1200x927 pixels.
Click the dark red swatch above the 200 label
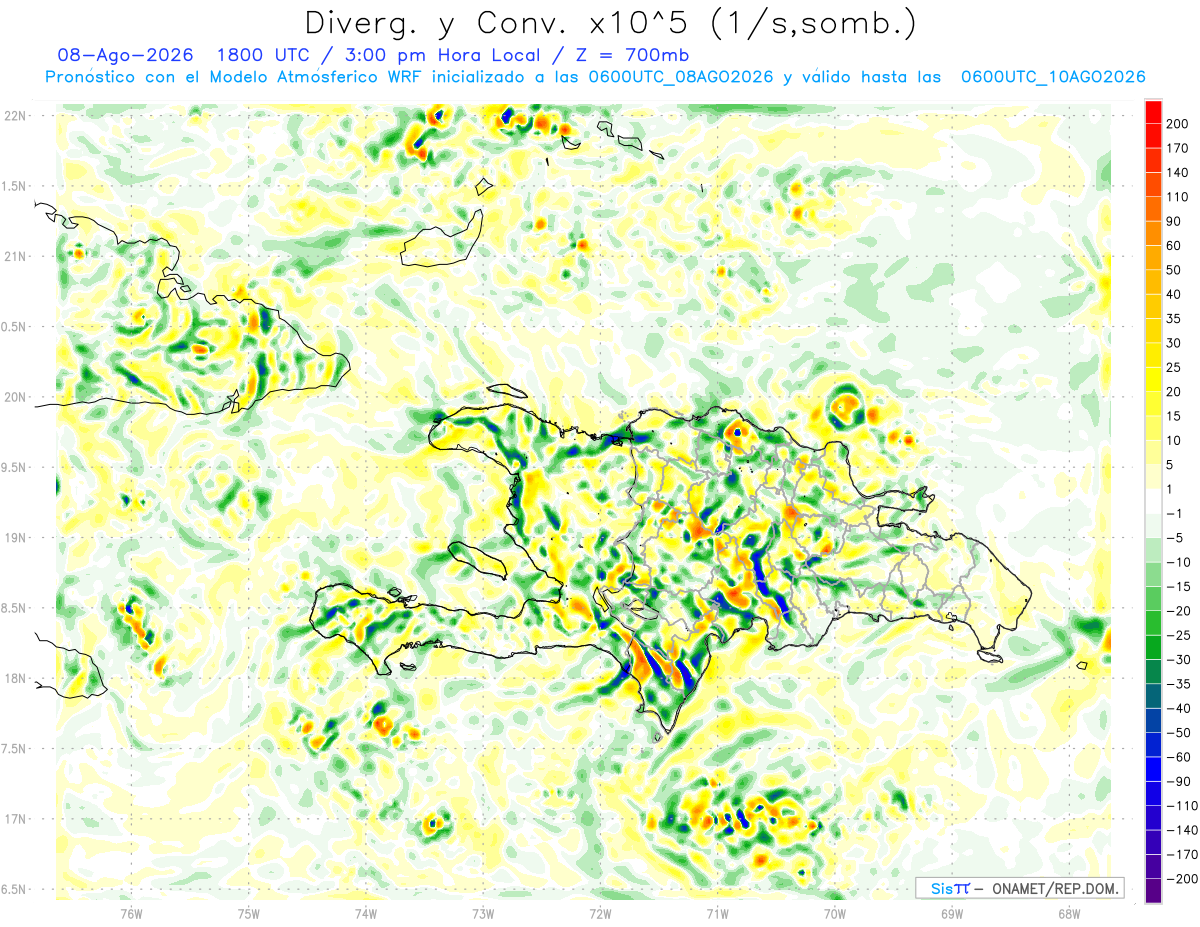click(1153, 111)
